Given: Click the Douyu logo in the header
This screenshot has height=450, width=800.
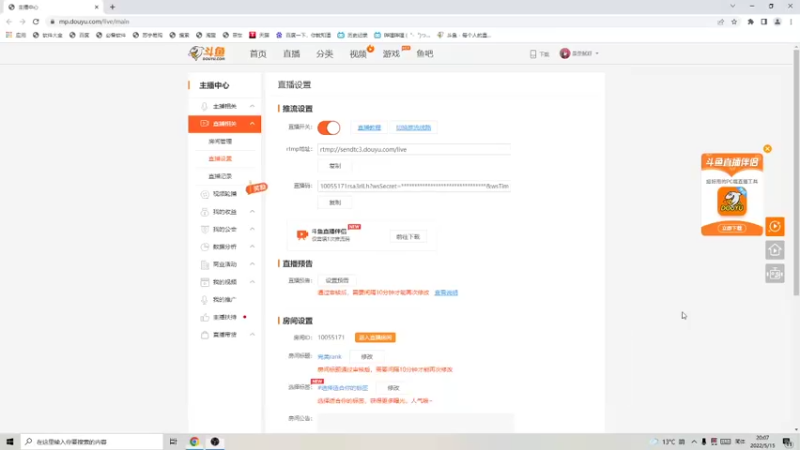Looking at the screenshot, I should [207, 53].
